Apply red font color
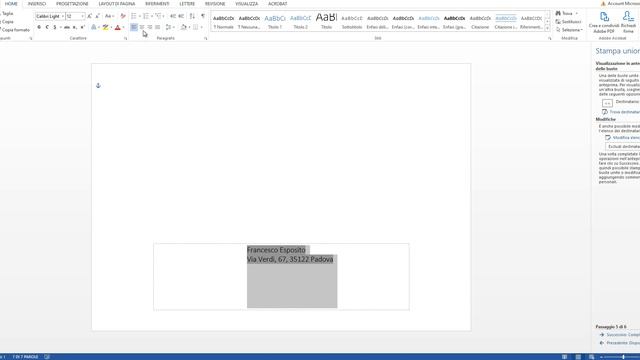This screenshot has width=640, height=360. [x=118, y=27]
